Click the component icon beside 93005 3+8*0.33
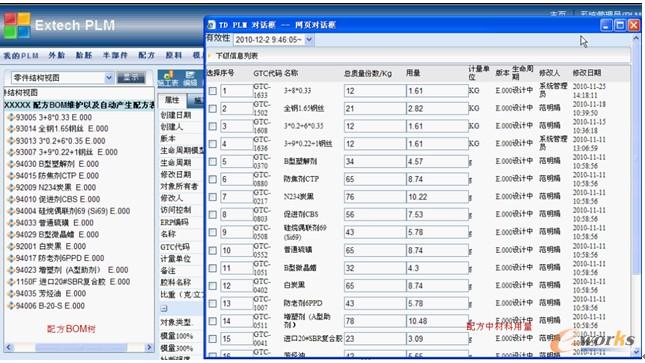Image resolution: width=645 pixels, height=363 pixels. click(x=11, y=118)
